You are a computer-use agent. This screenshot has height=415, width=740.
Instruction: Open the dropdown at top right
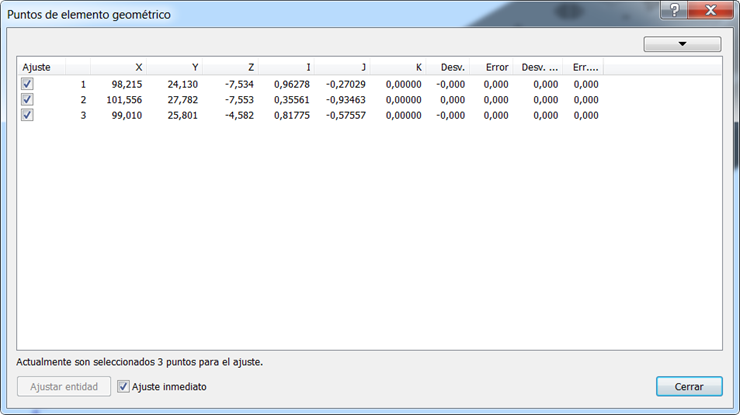coord(682,44)
